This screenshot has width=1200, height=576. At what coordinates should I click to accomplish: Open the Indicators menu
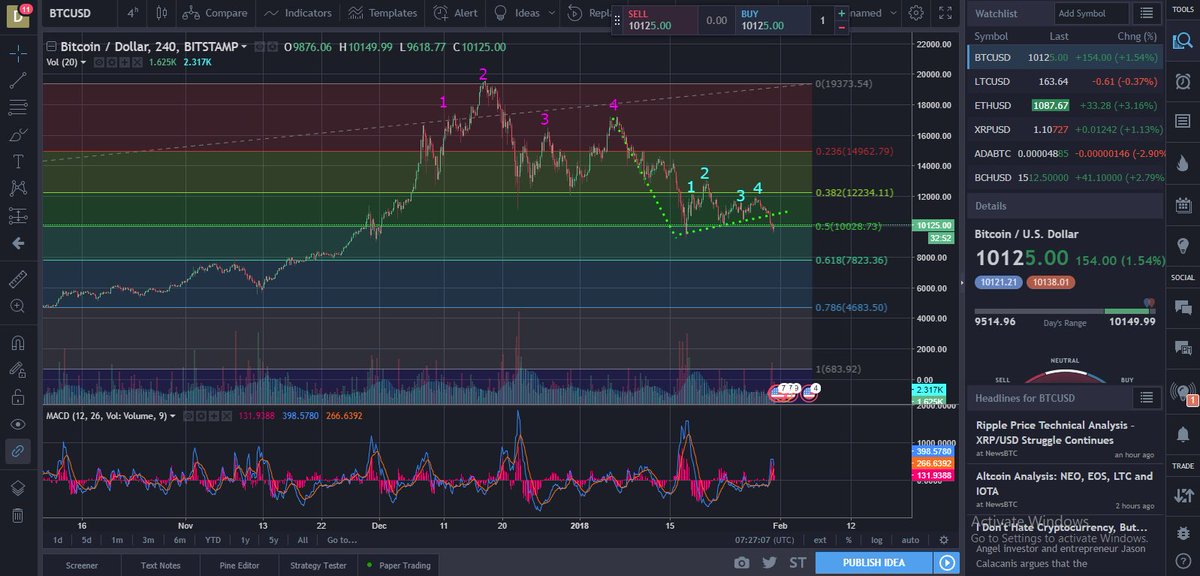pos(297,13)
